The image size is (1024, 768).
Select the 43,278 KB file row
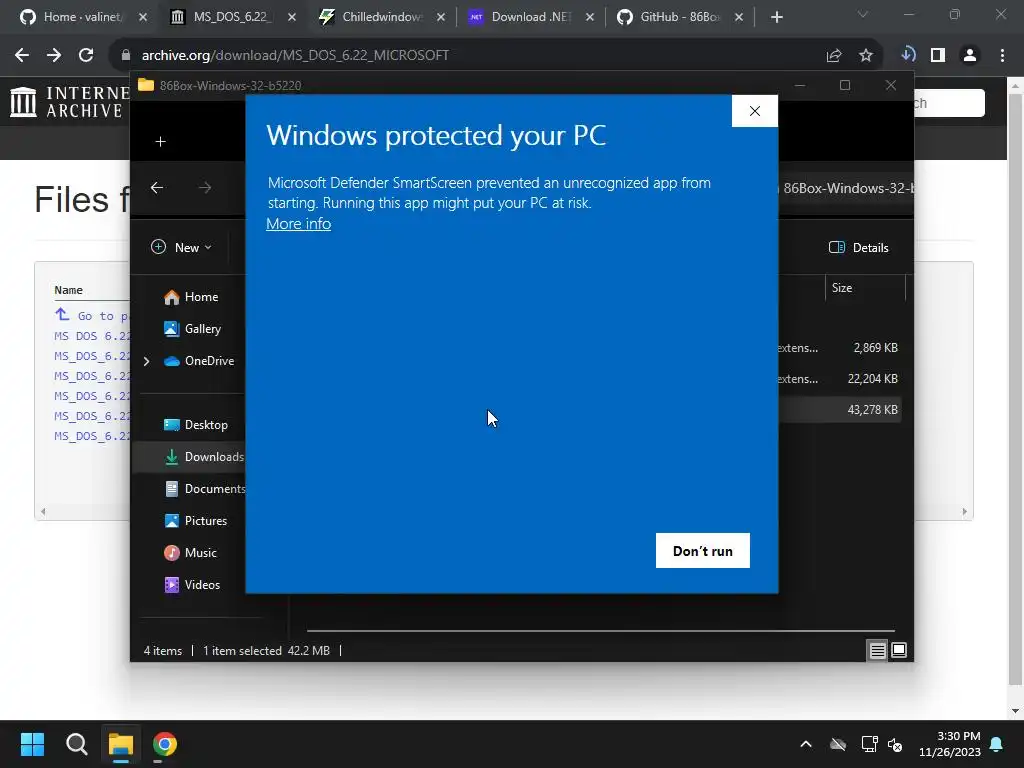click(840, 410)
